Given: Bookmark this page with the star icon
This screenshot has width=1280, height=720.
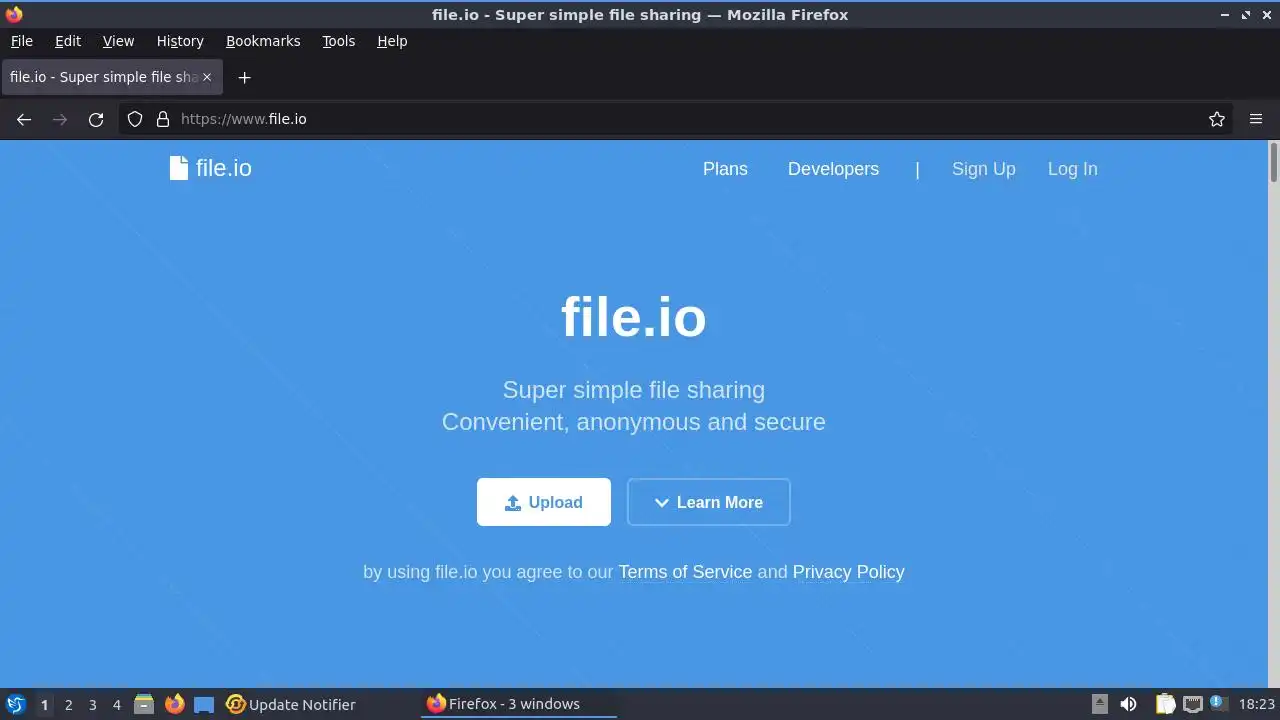Looking at the screenshot, I should point(1217,119).
